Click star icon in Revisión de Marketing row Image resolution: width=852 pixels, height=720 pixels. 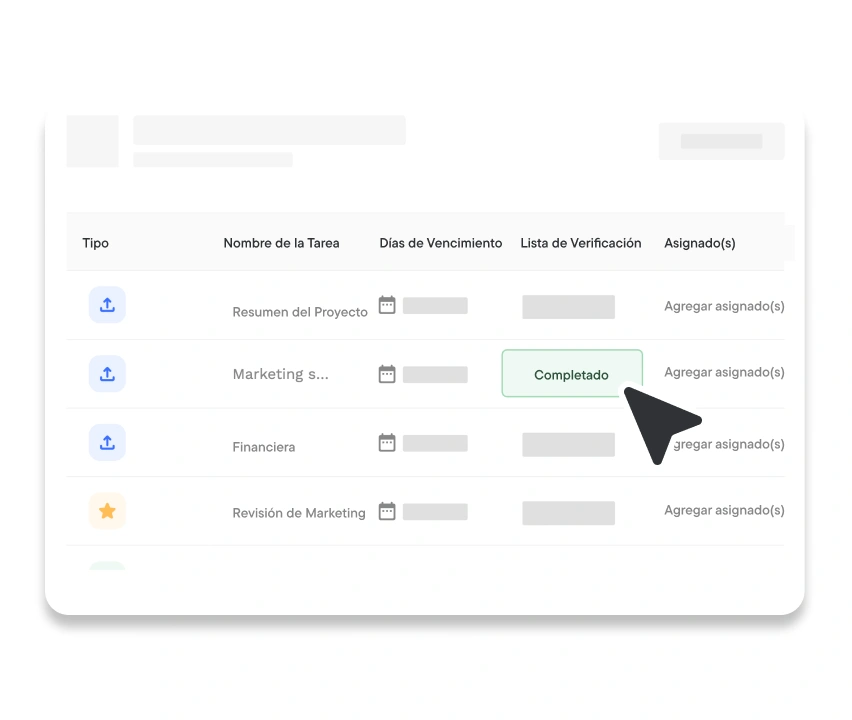tap(107, 511)
